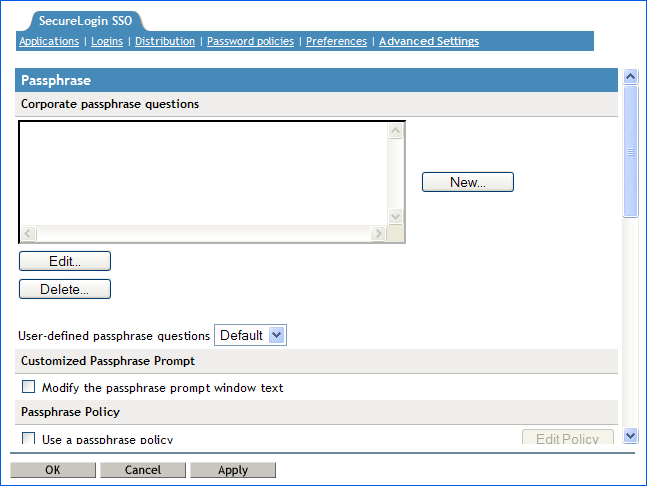647x486 pixels.
Task: Enable Modify the passphrase prompt window text
Action: click(x=29, y=387)
